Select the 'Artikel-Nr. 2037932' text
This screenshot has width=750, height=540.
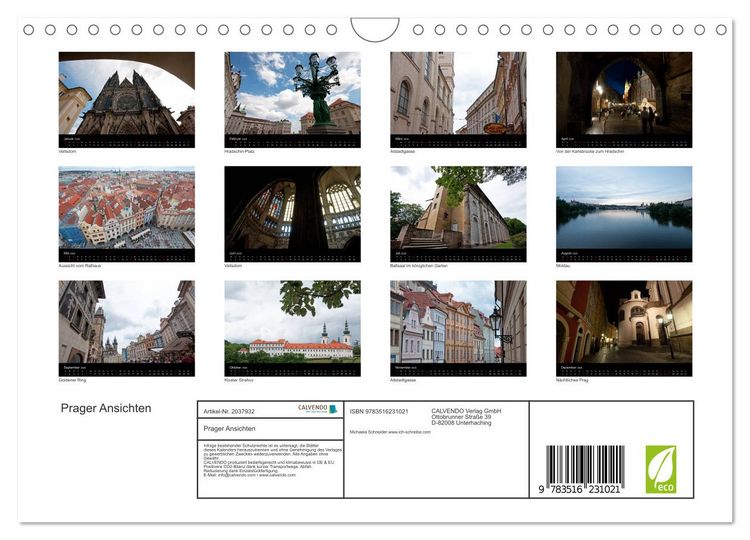(x=229, y=411)
